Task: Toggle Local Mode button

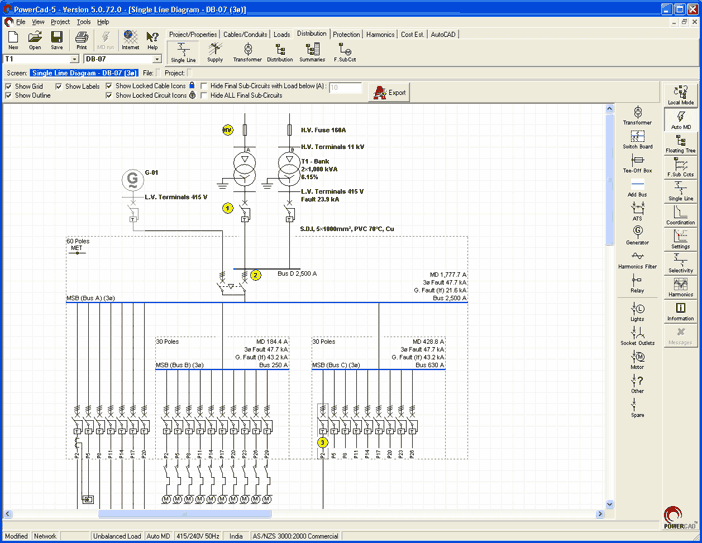Action: click(681, 95)
